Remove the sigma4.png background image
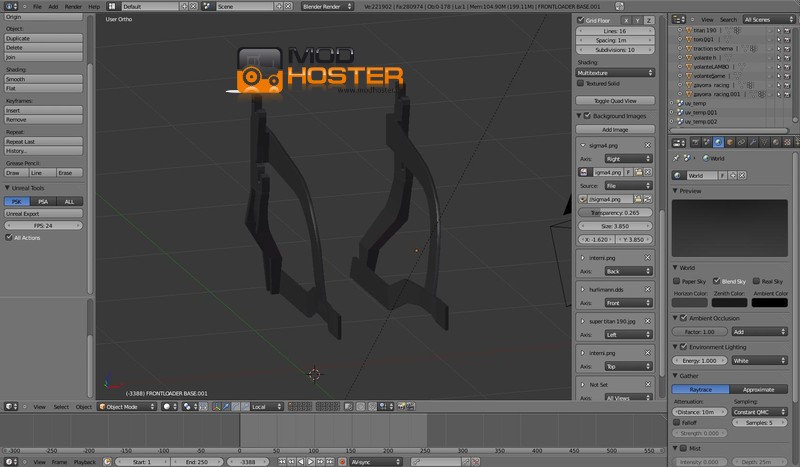The height and width of the screenshot is (467, 800). point(647,145)
